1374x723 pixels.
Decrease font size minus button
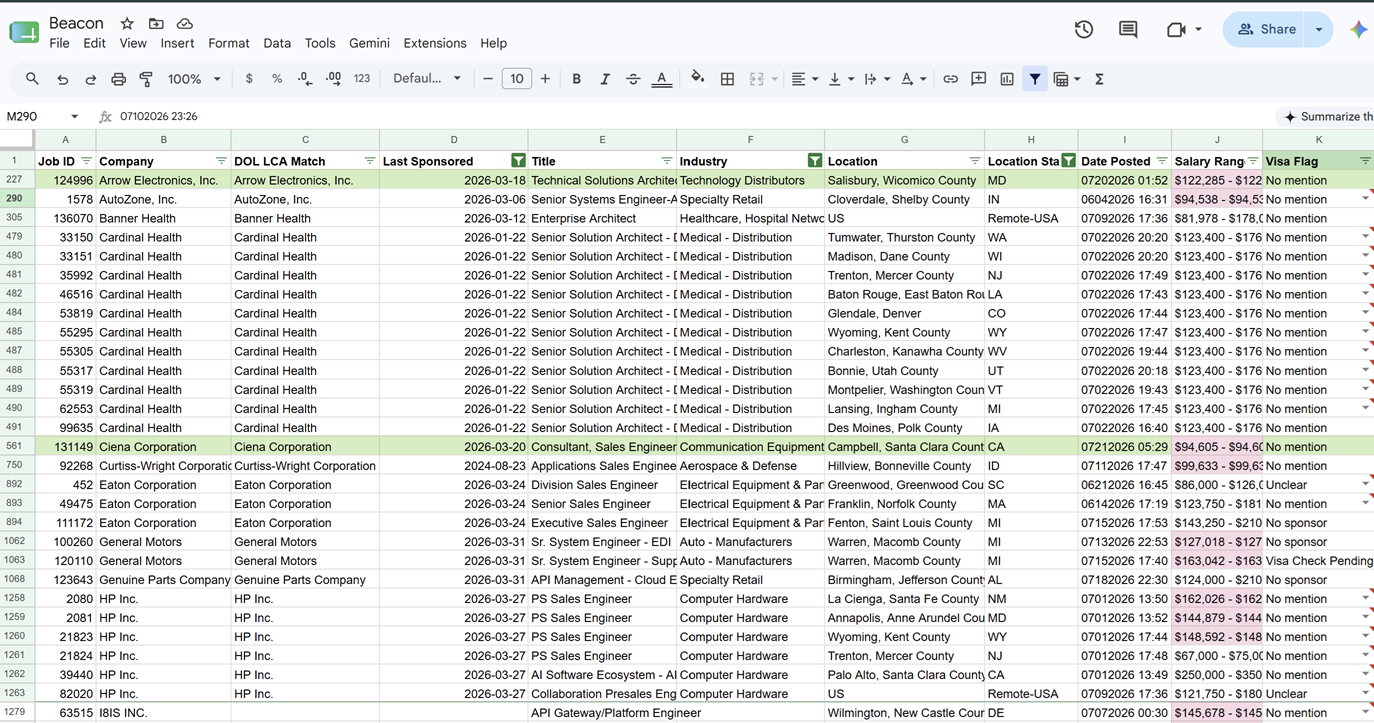tap(488, 79)
